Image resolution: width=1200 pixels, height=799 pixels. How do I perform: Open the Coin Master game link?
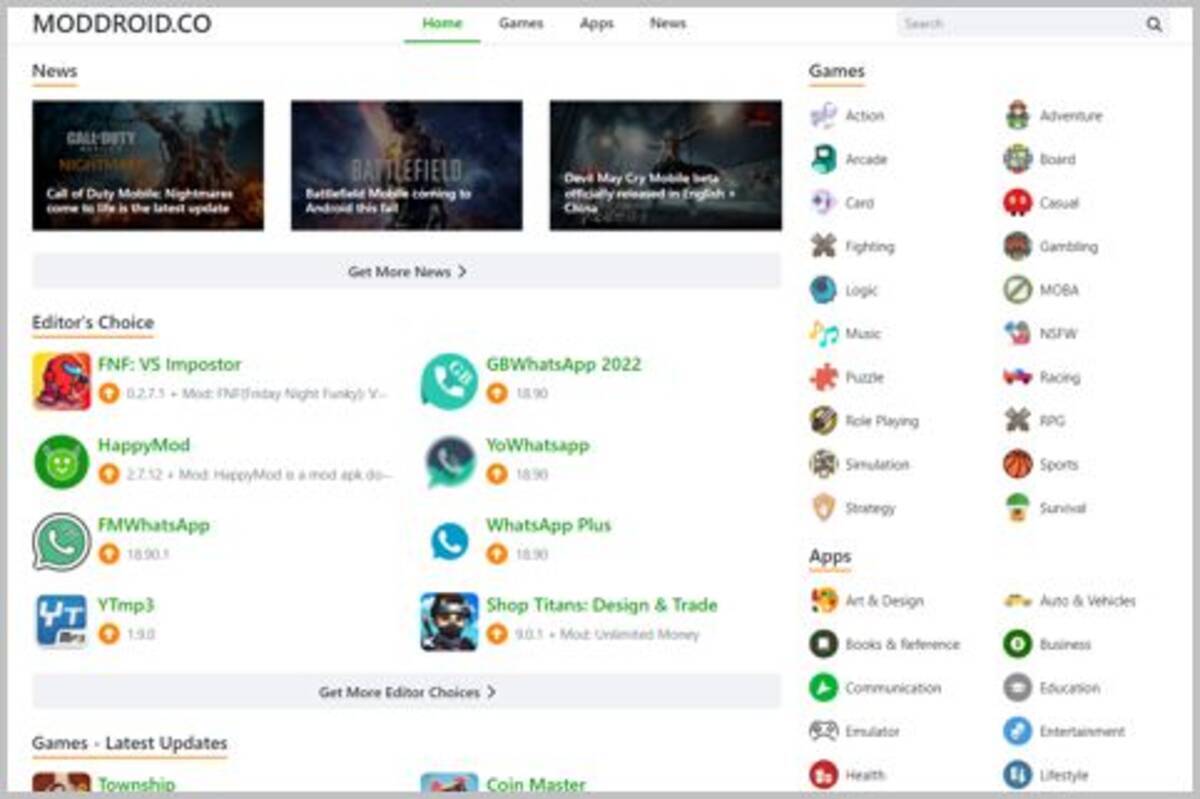pos(535,785)
